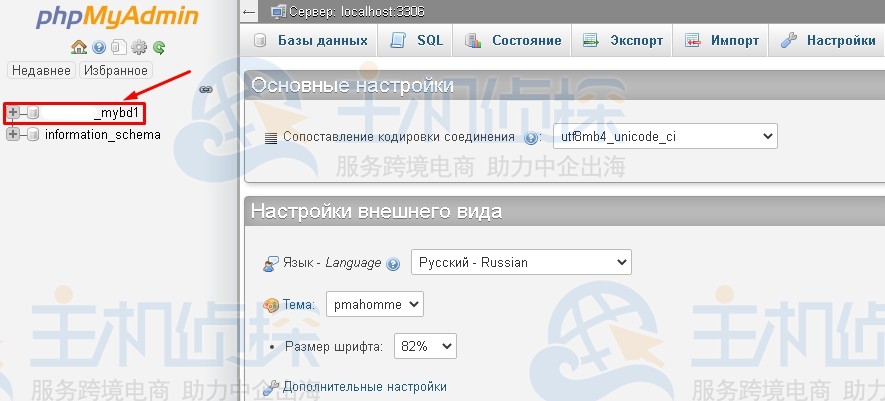Open the Экспорт tab
Viewport: 885px width, 401px height.
pos(623,41)
